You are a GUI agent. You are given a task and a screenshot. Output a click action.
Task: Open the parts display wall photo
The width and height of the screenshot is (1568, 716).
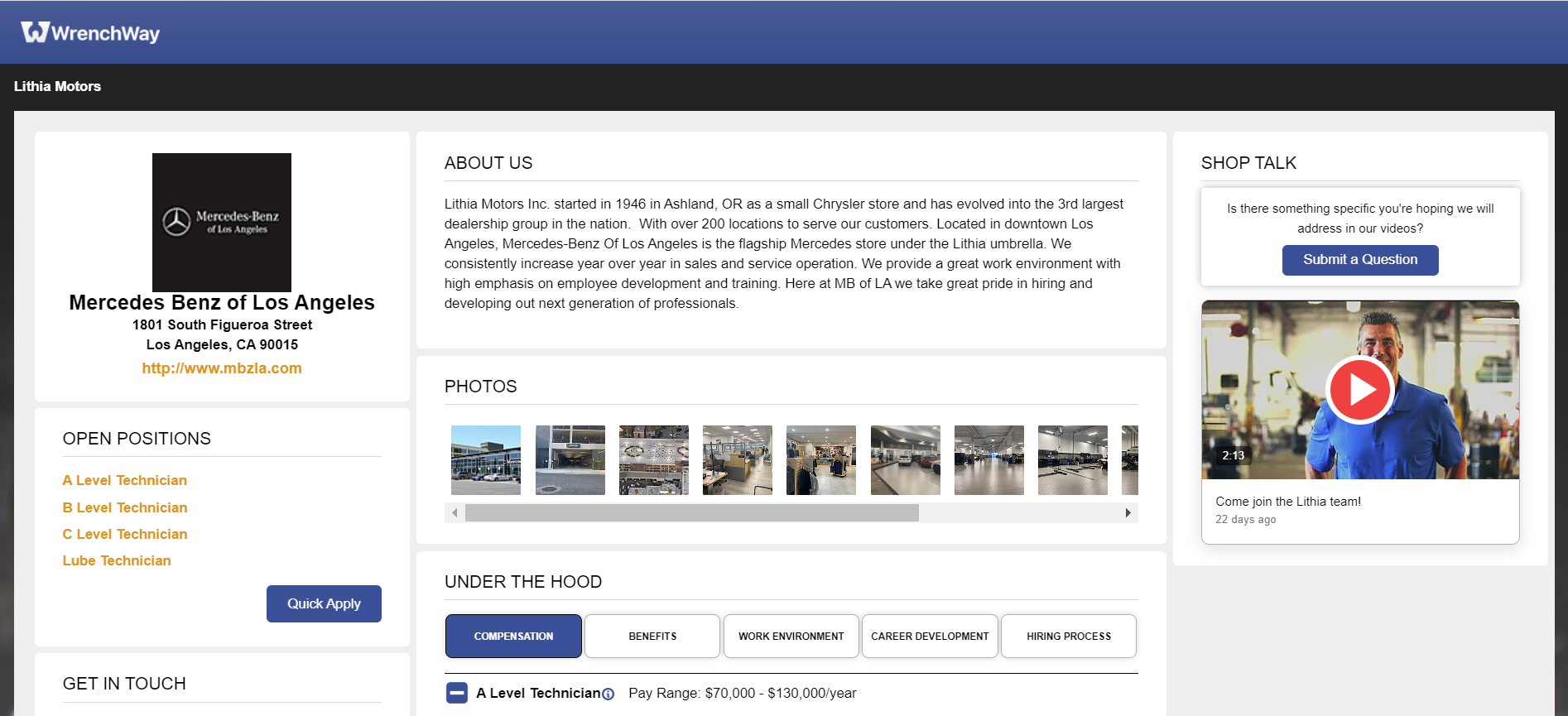coord(654,460)
